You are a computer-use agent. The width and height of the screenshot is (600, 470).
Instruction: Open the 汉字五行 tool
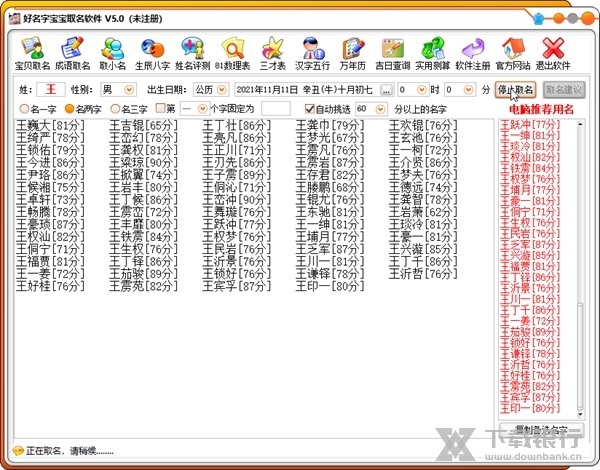(312, 54)
